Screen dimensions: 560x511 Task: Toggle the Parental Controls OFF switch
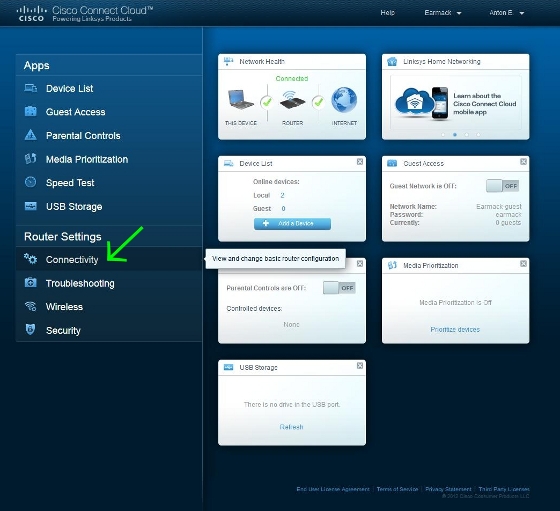pos(339,288)
